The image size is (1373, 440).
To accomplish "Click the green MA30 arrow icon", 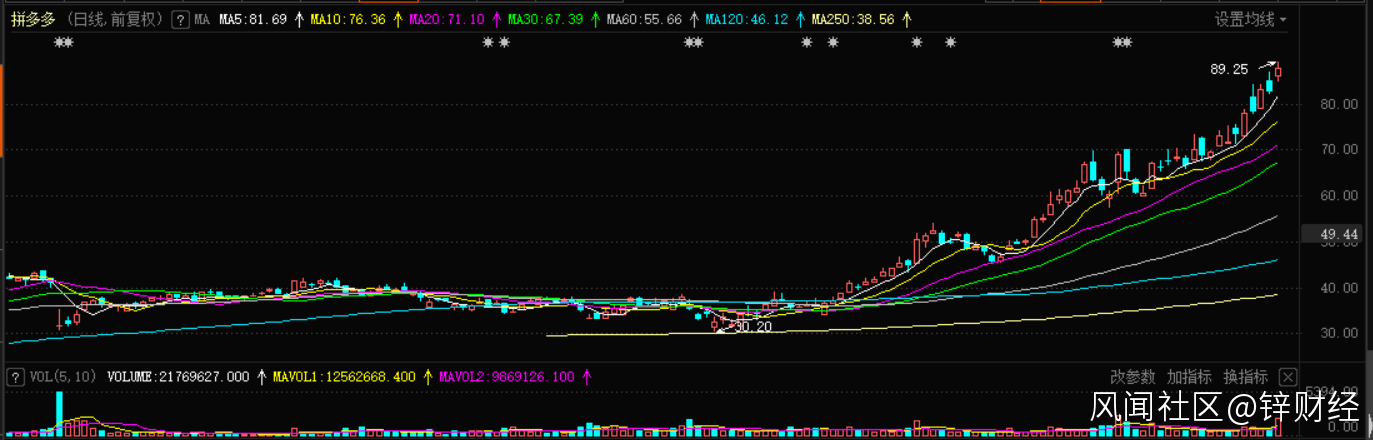I will [x=595, y=19].
